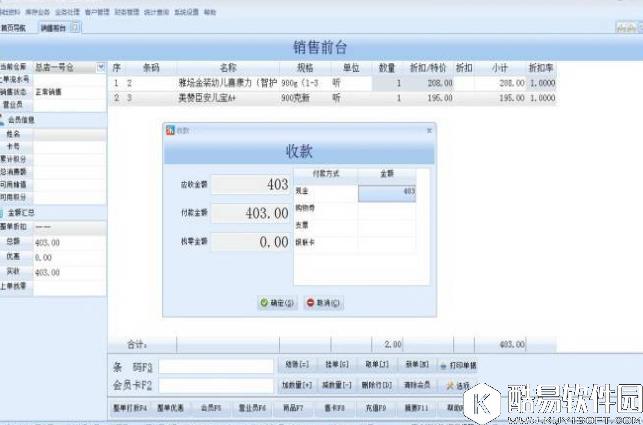
Task: Click the 金额汇总 section header icon
Action: coord(2,213)
